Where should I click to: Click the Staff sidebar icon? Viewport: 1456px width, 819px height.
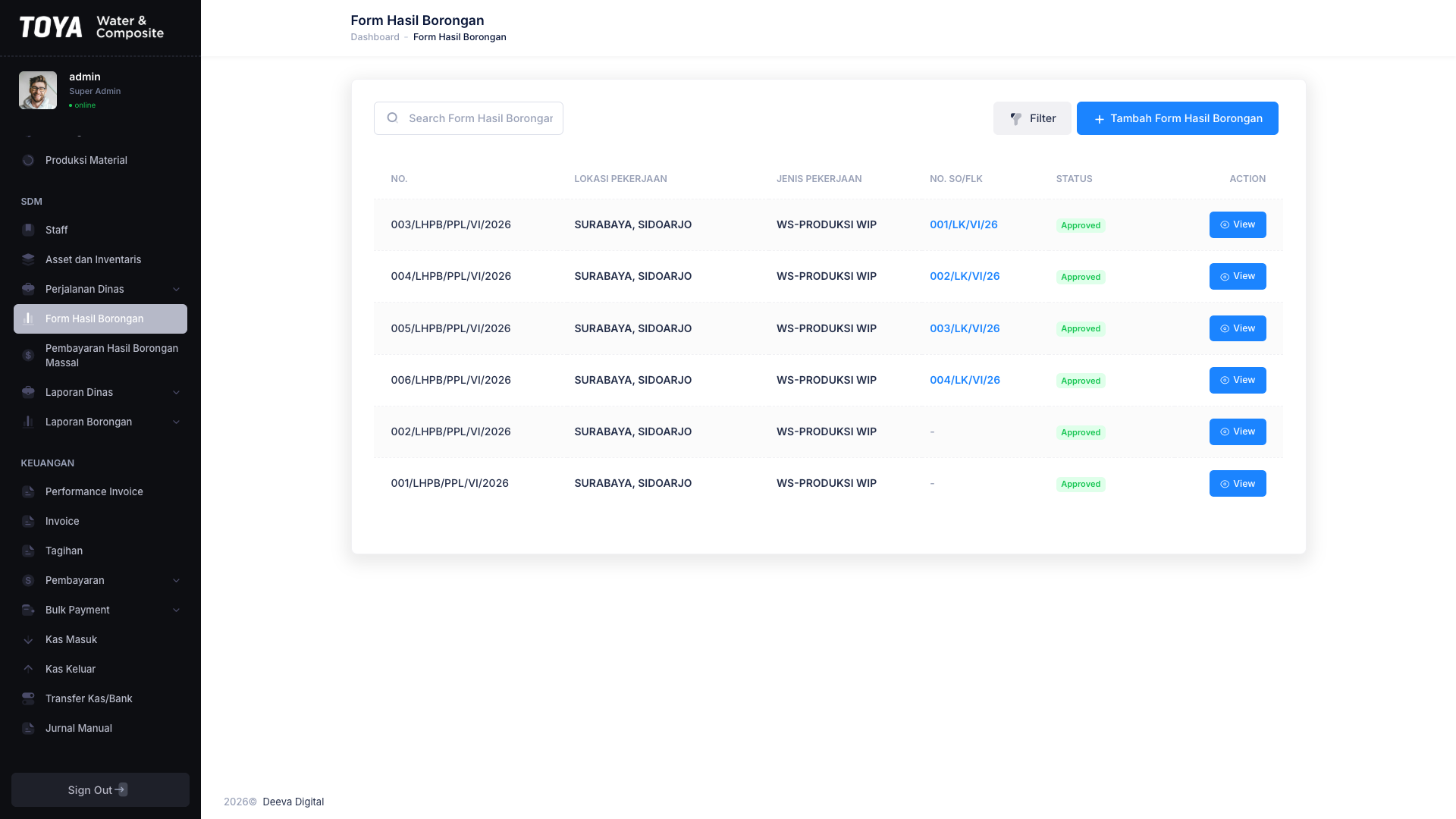coord(28,230)
